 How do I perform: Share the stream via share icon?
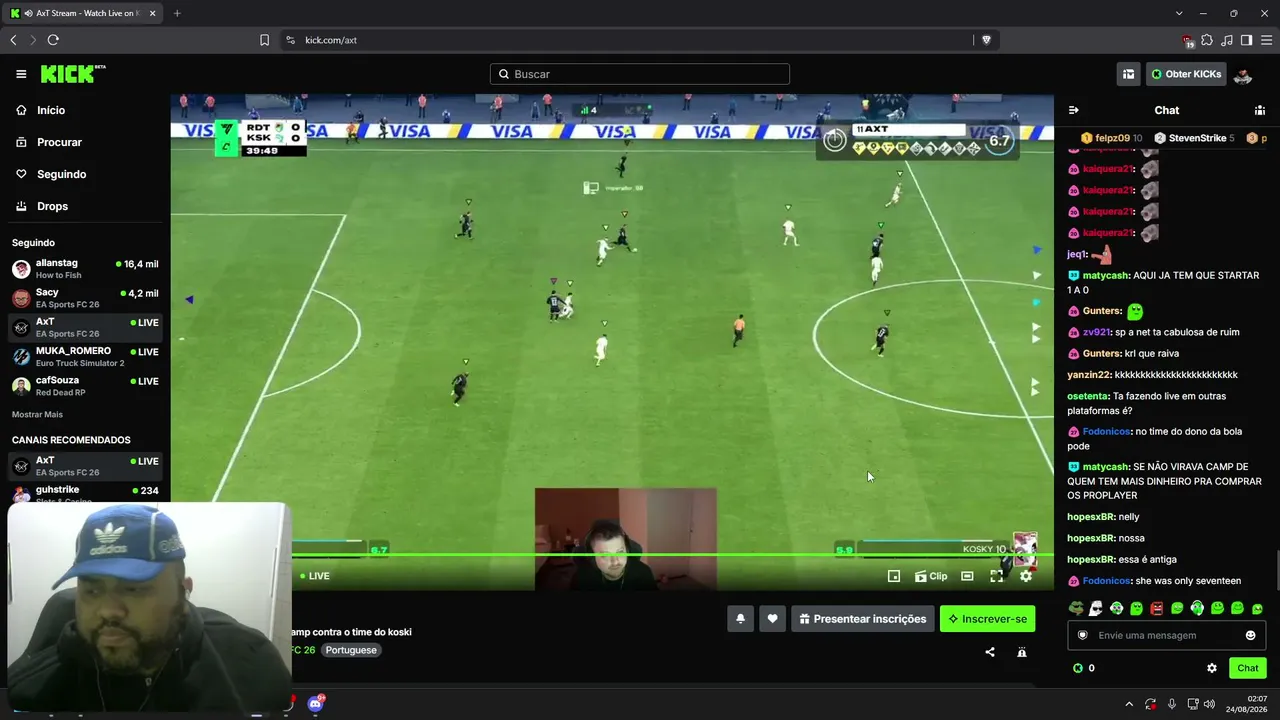(990, 652)
